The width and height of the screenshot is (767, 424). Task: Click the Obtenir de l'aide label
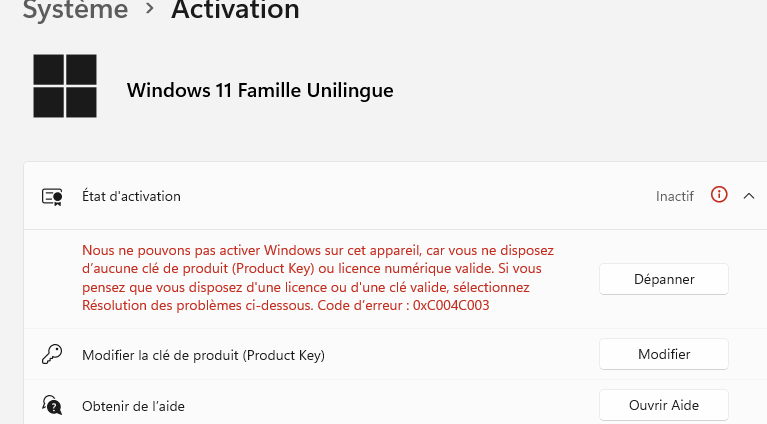tap(133, 406)
